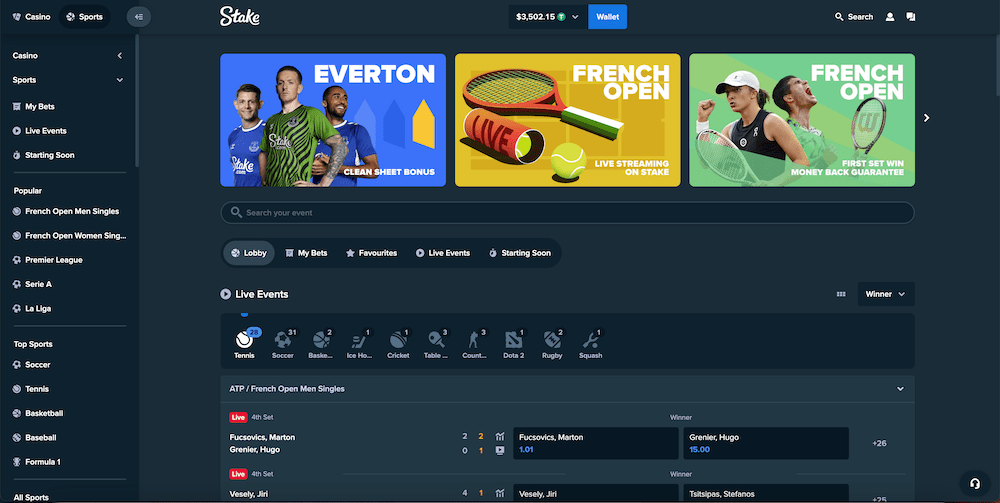Screen dimensions: 1000x503
Task: Open French Open Money Back Guarantee banner
Action: point(802,120)
